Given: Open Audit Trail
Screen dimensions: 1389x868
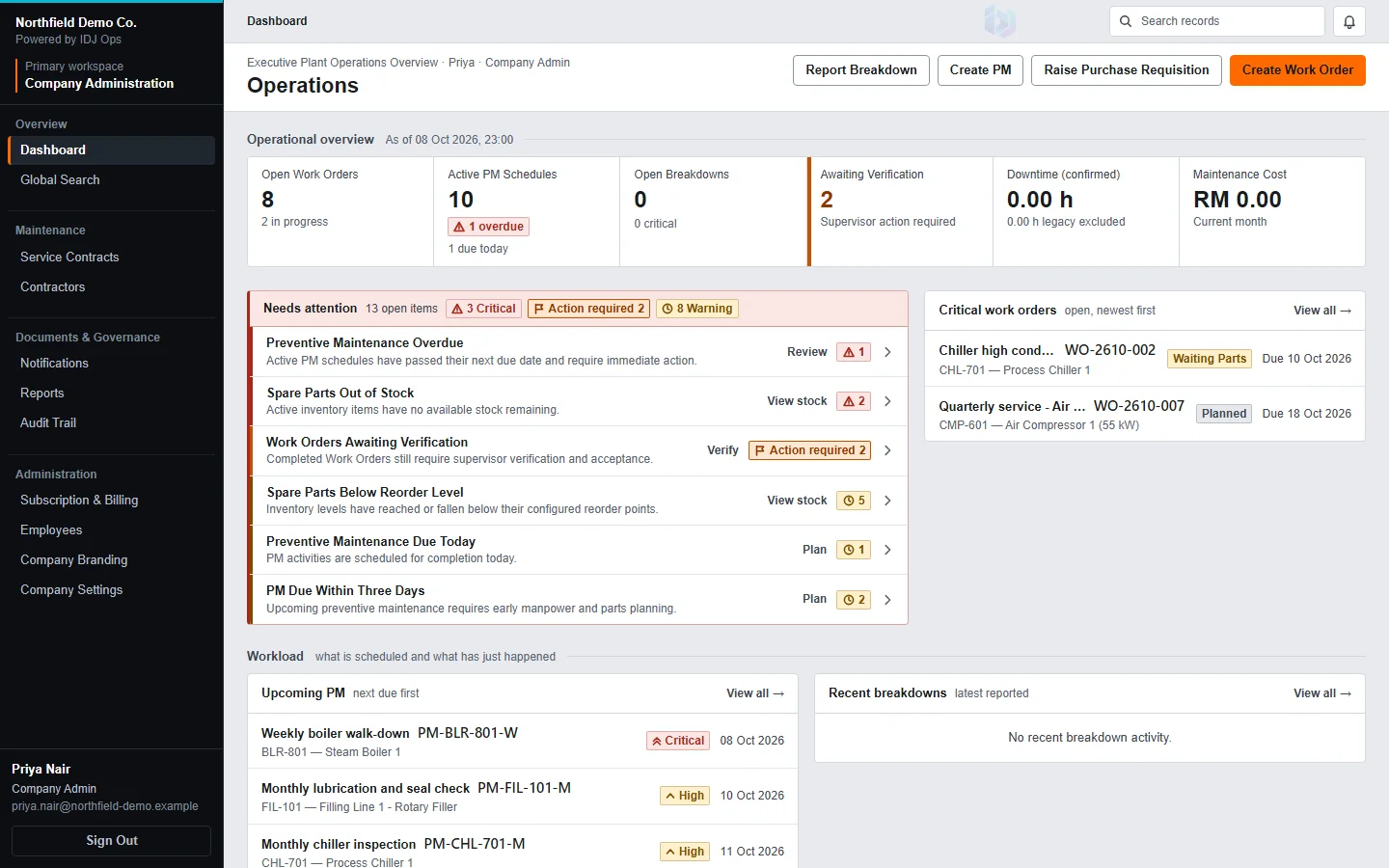Looking at the screenshot, I should 111,423.
